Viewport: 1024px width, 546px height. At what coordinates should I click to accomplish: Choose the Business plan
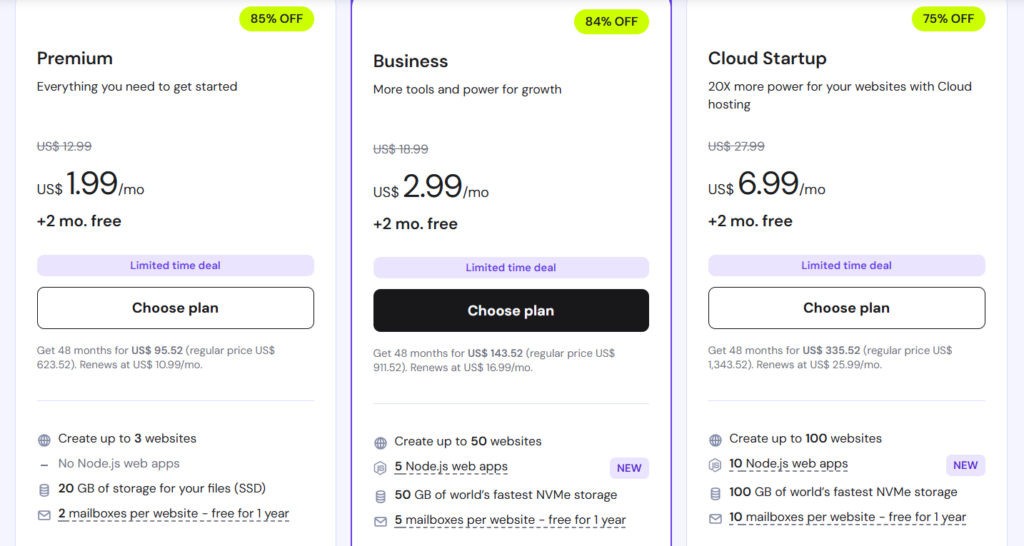[x=511, y=311]
